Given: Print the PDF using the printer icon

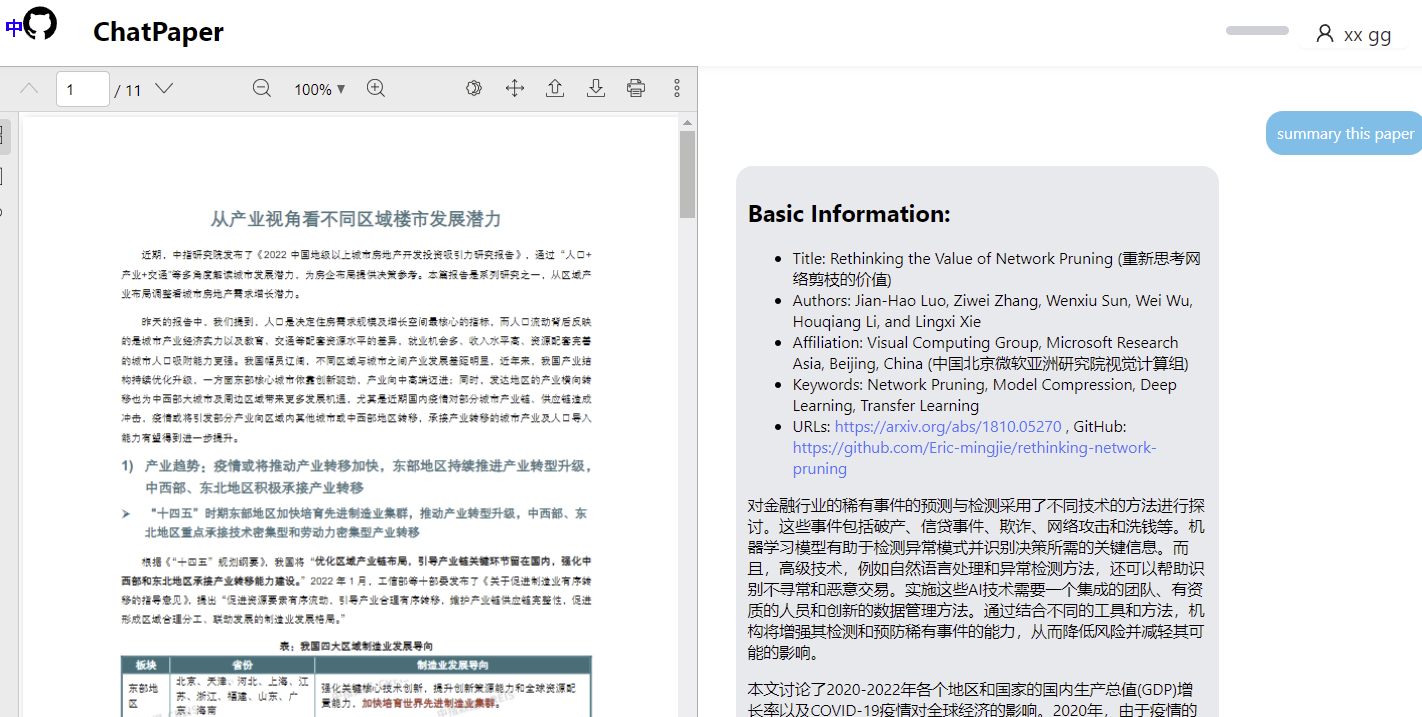Looking at the screenshot, I should 636,88.
